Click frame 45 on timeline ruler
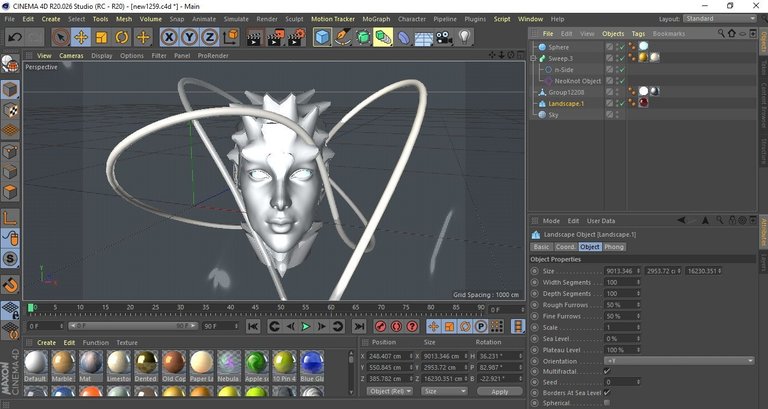The width and height of the screenshot is (768, 409). (255, 308)
